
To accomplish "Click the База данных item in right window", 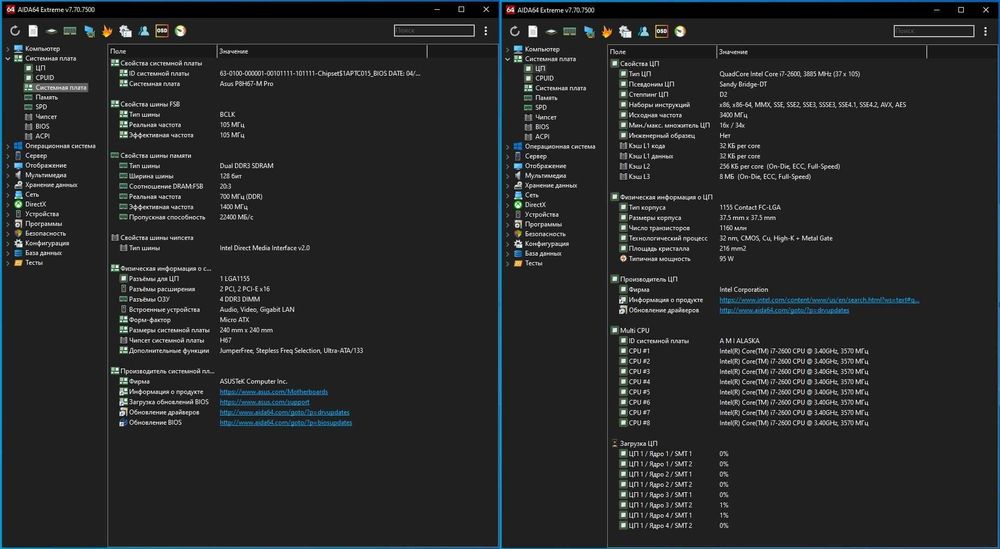I will point(543,253).
